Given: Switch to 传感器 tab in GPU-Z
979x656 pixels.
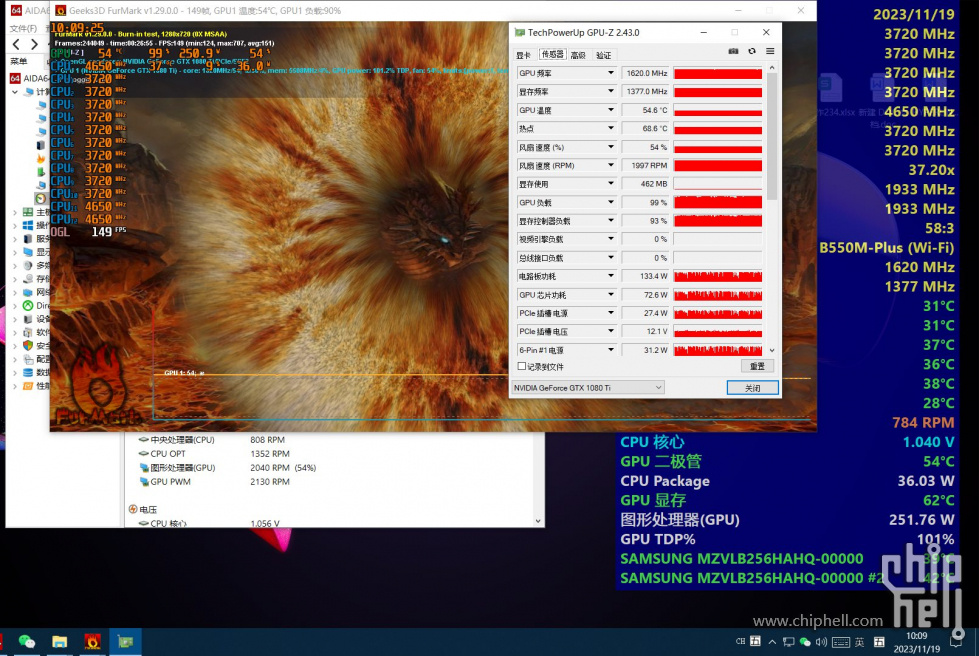Looking at the screenshot, I should (552, 54).
